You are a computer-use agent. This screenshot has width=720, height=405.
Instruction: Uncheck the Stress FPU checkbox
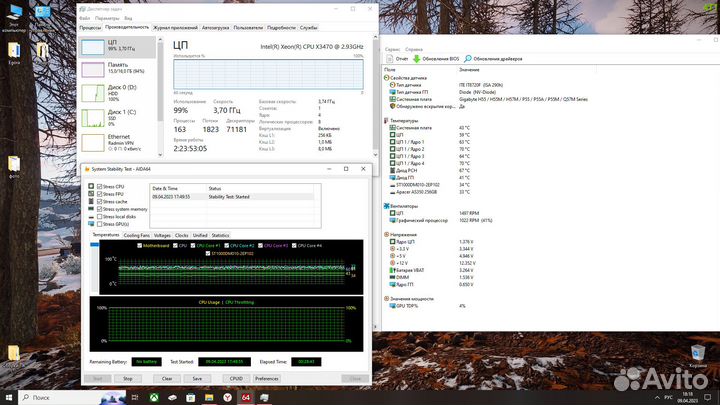click(x=100, y=194)
